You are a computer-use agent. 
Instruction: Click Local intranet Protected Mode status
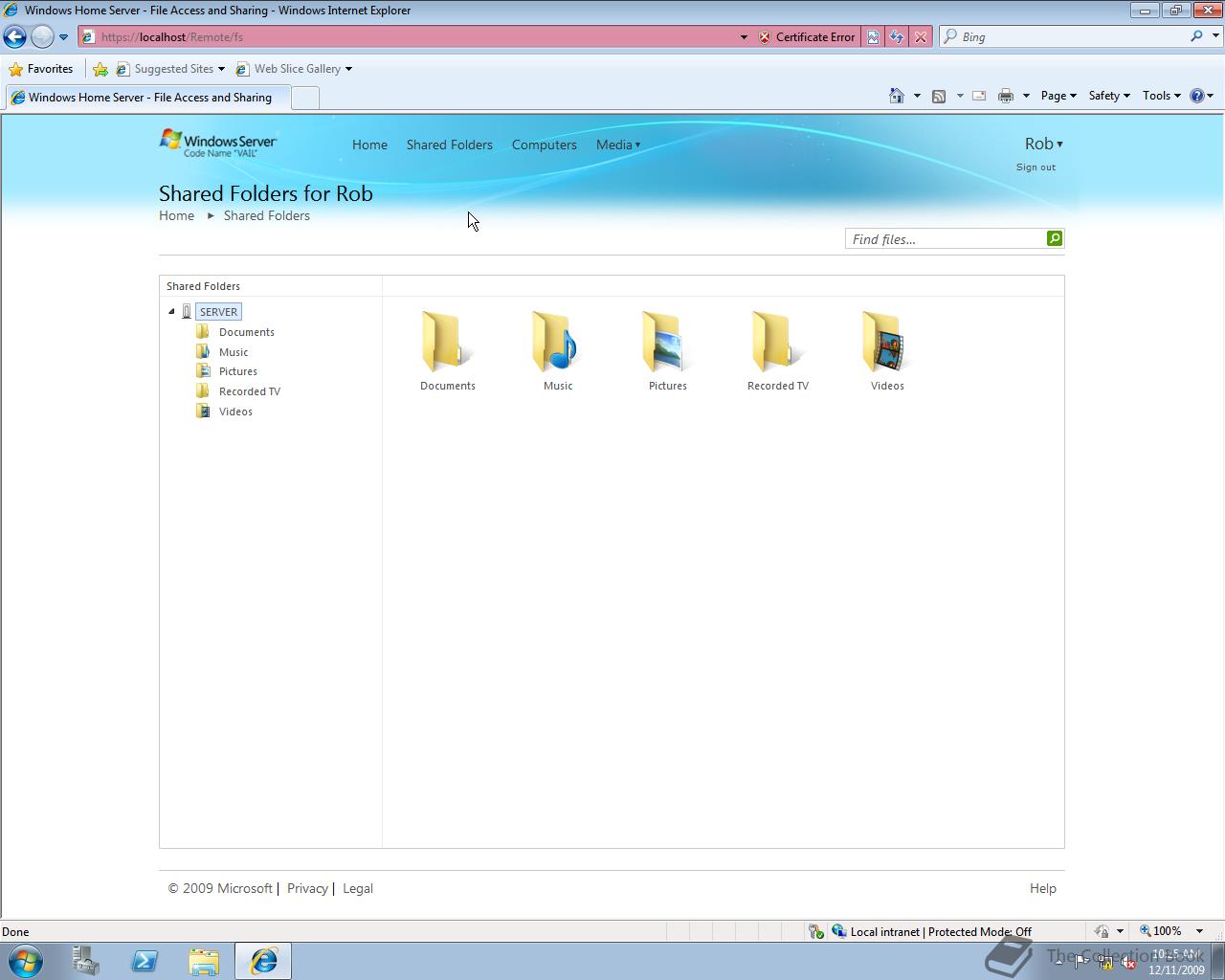[931, 931]
